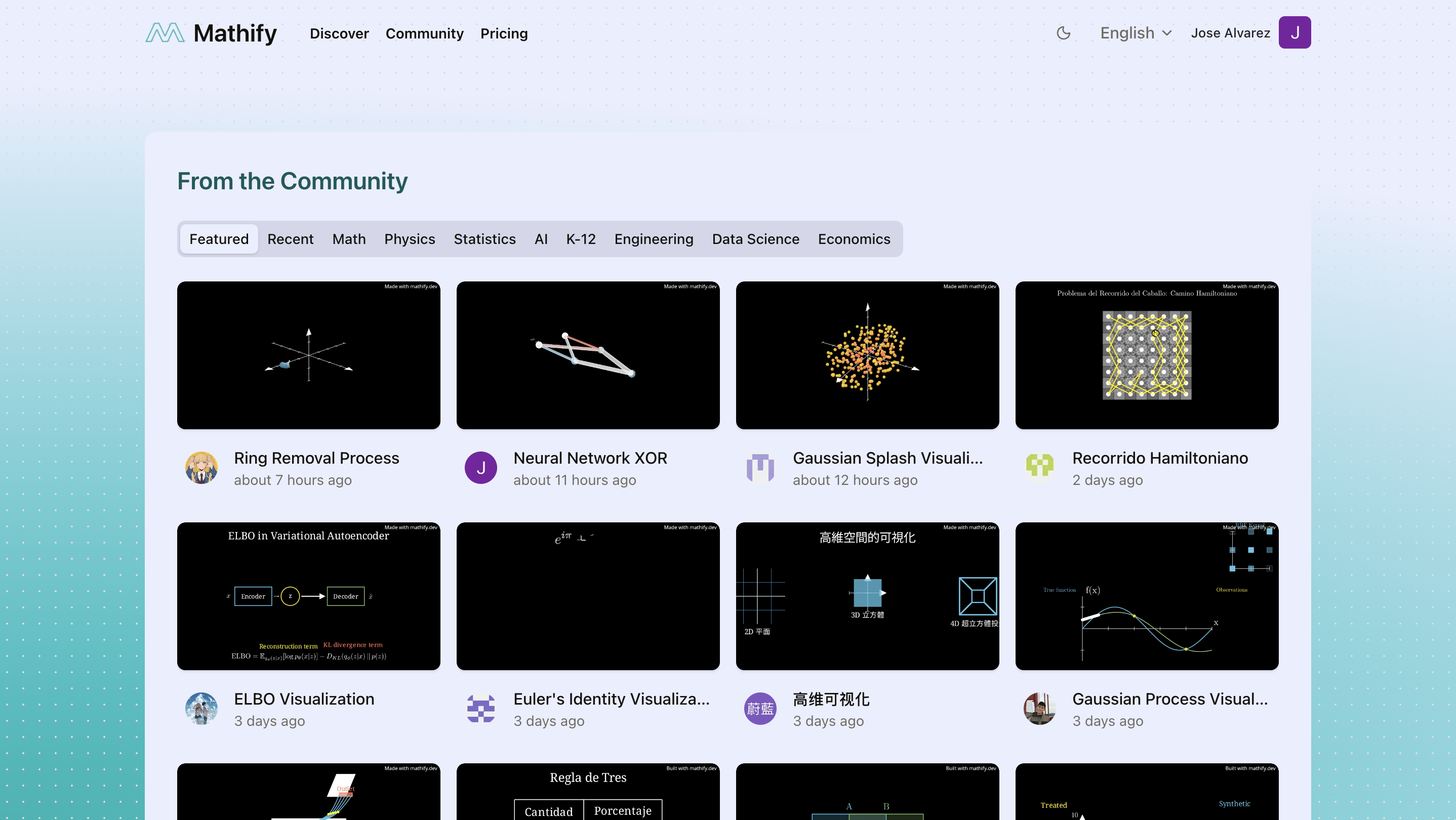
Task: Click the Neural Network XOR author avatar
Action: click(480, 468)
